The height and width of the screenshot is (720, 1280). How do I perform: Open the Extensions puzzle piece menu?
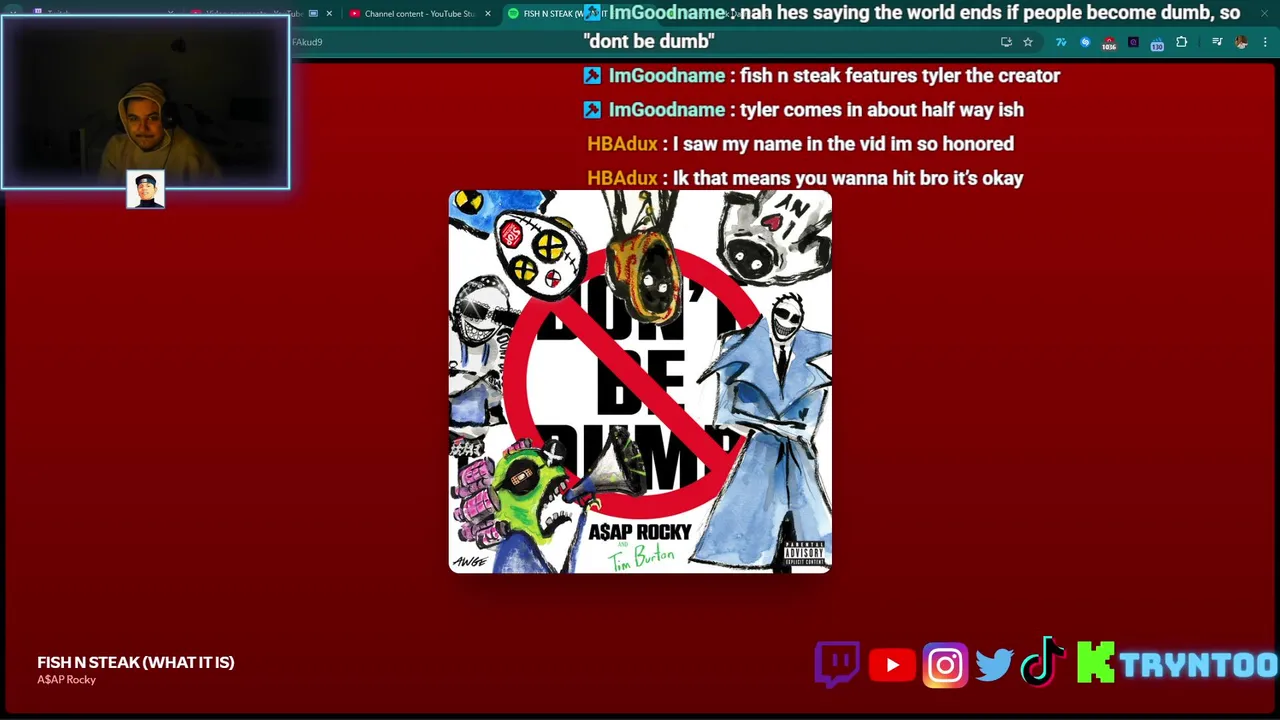(x=1181, y=42)
